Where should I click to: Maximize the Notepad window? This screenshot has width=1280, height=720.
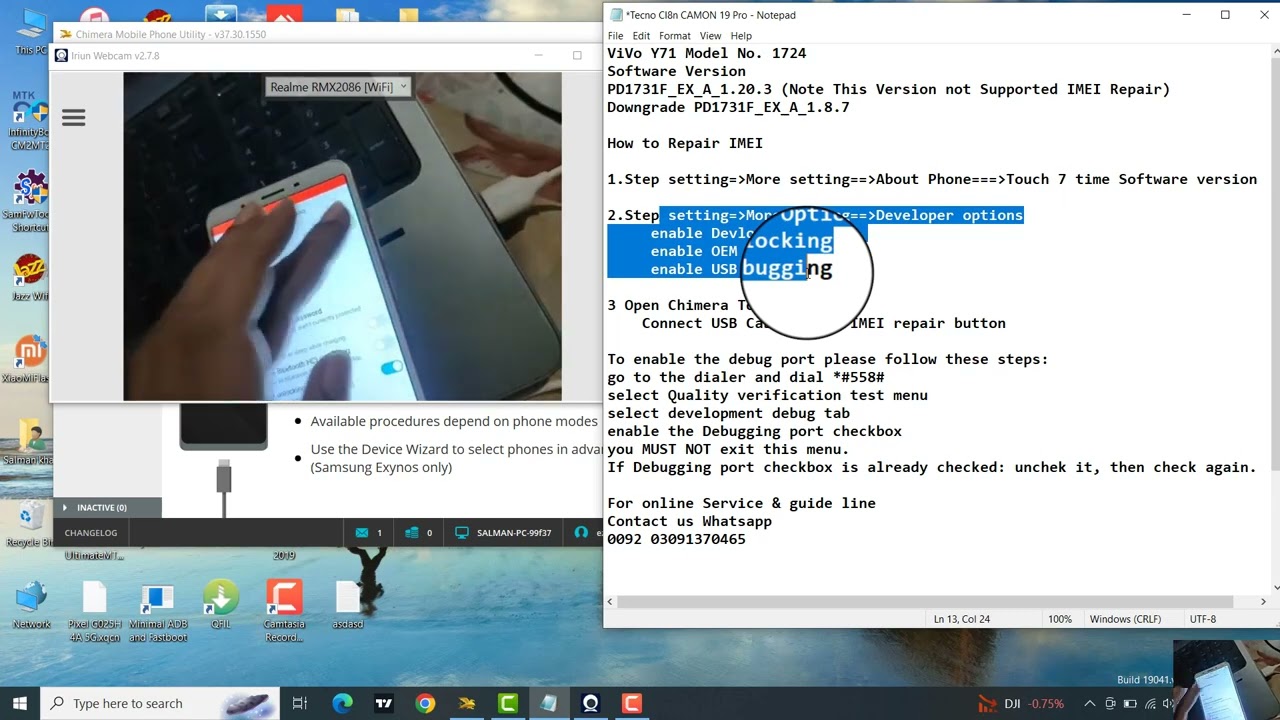1225,15
